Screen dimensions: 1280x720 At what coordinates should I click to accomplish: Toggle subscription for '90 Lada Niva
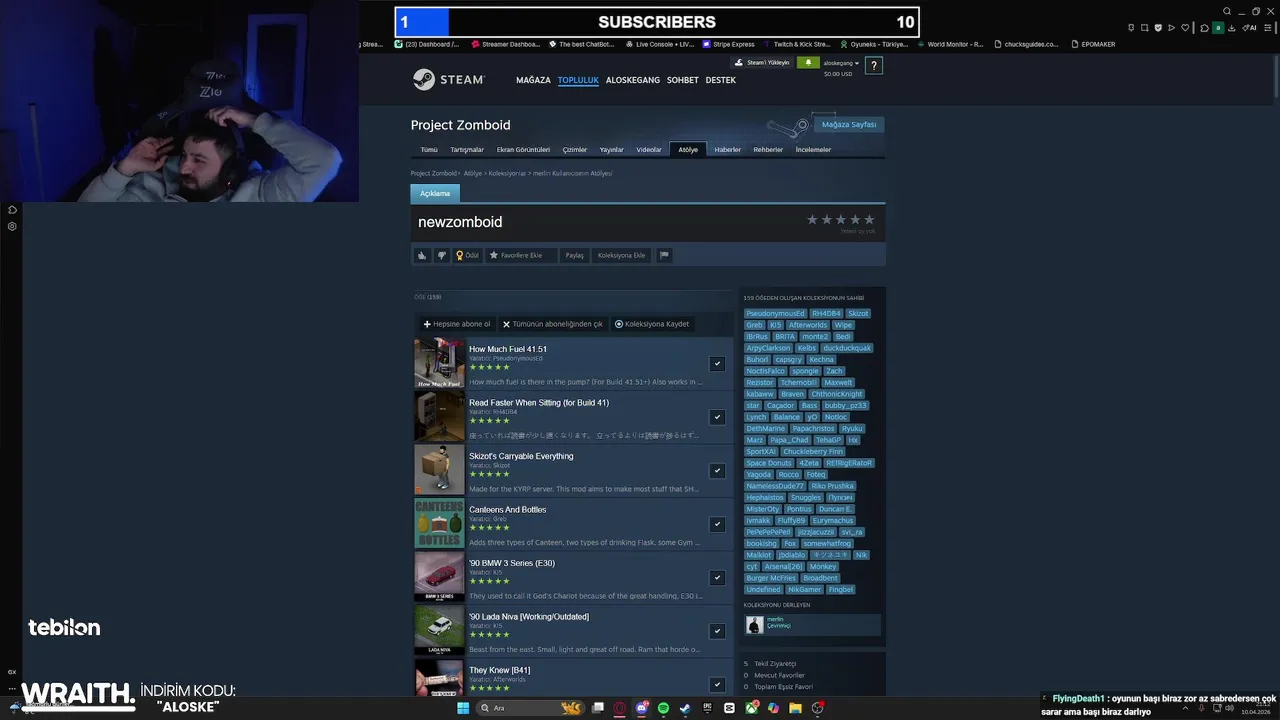717,631
